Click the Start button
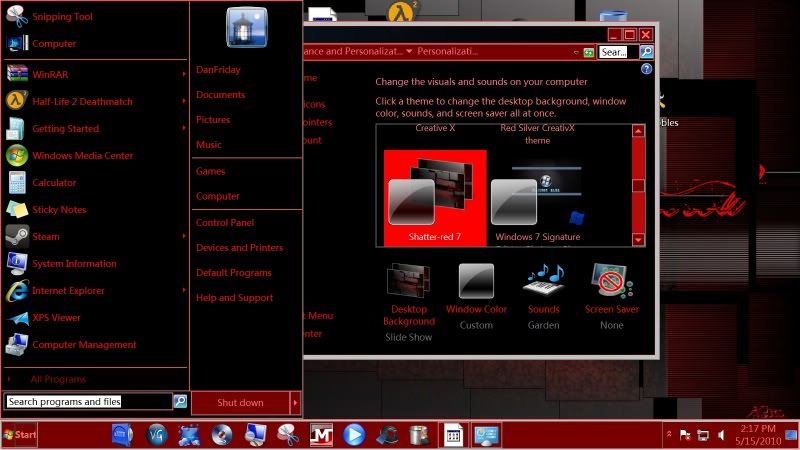The height and width of the screenshot is (450, 800). point(19,435)
